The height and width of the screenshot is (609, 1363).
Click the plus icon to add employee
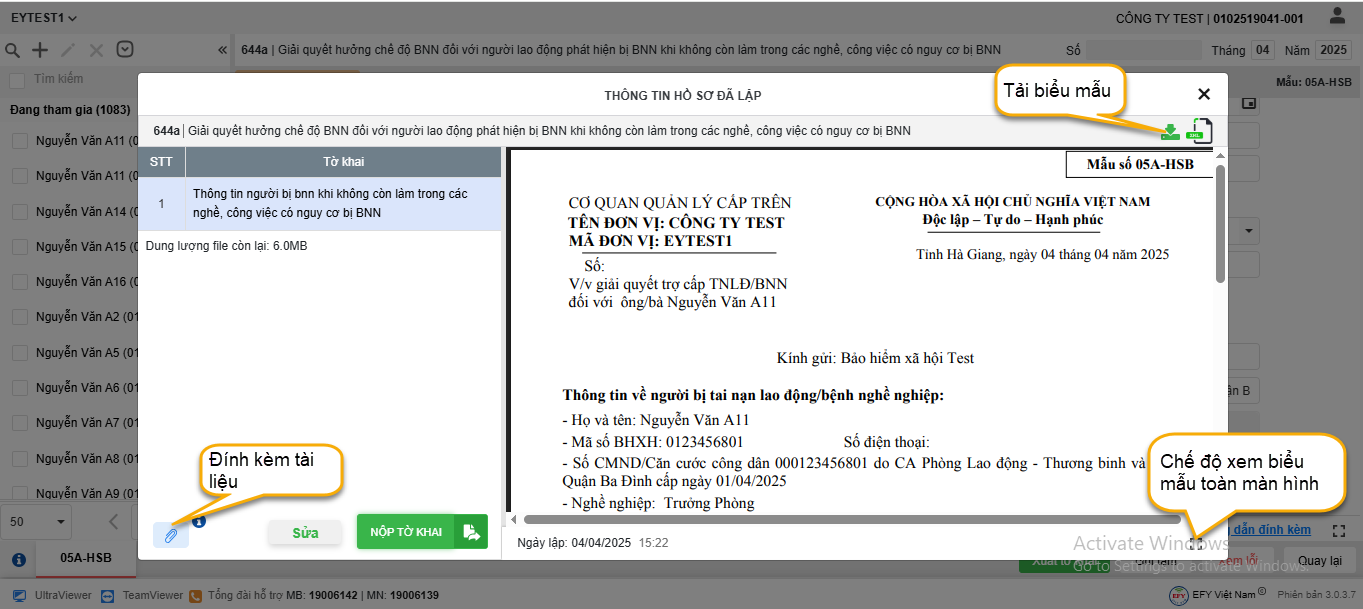click(x=40, y=50)
